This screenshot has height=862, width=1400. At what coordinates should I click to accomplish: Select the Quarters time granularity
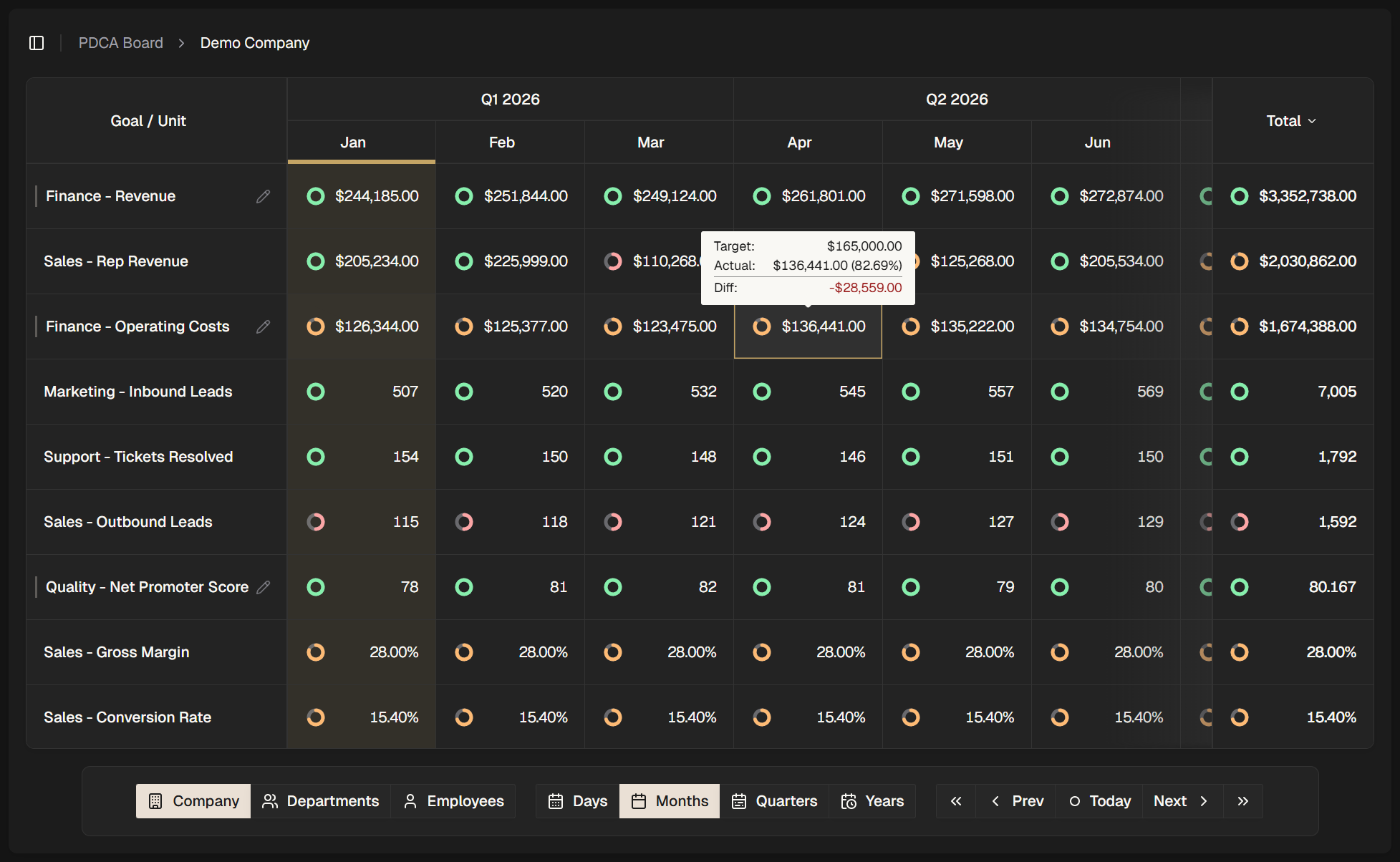click(774, 801)
